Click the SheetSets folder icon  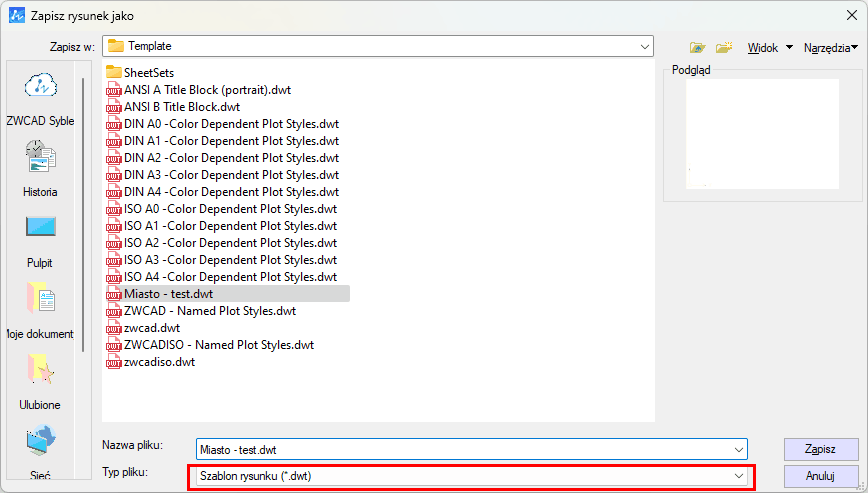(x=113, y=72)
